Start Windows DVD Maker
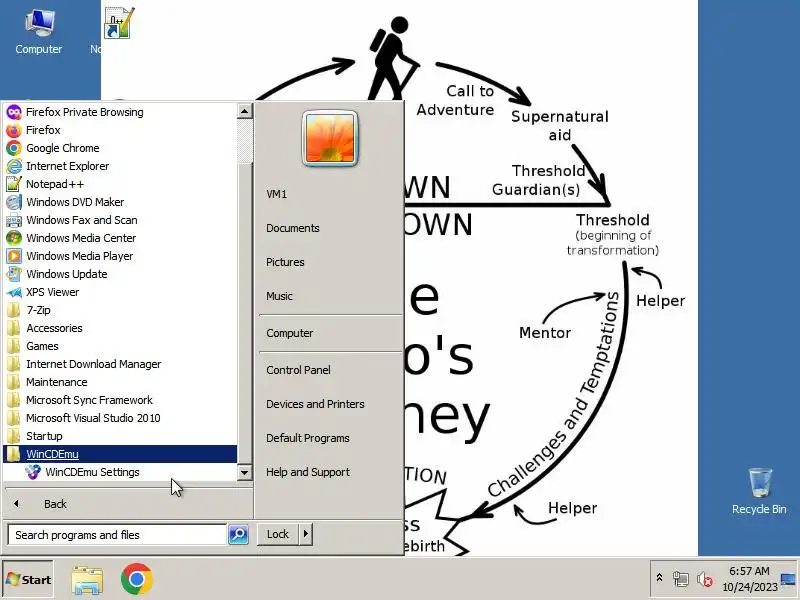The image size is (800, 600). click(120, 202)
